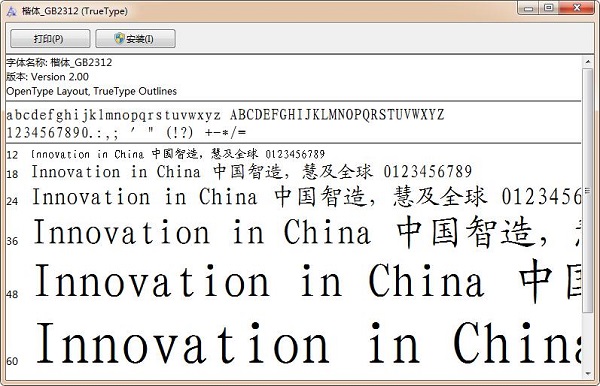Viewport: 600px width, 386px height.
Task: Click the size 24 sample text line
Action: [x=306, y=197]
